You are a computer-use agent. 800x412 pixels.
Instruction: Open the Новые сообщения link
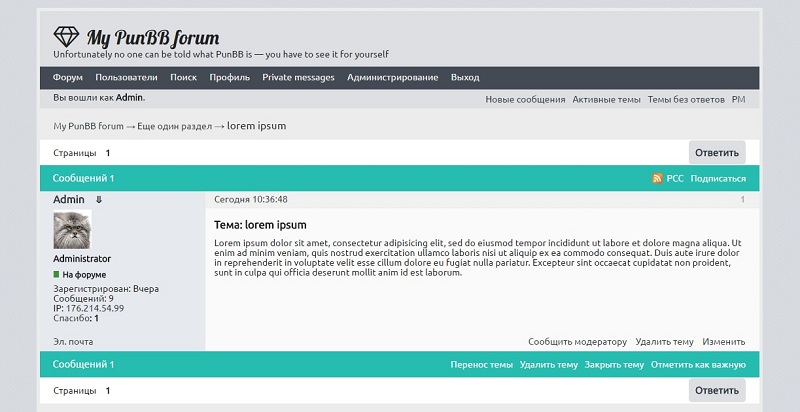(525, 100)
